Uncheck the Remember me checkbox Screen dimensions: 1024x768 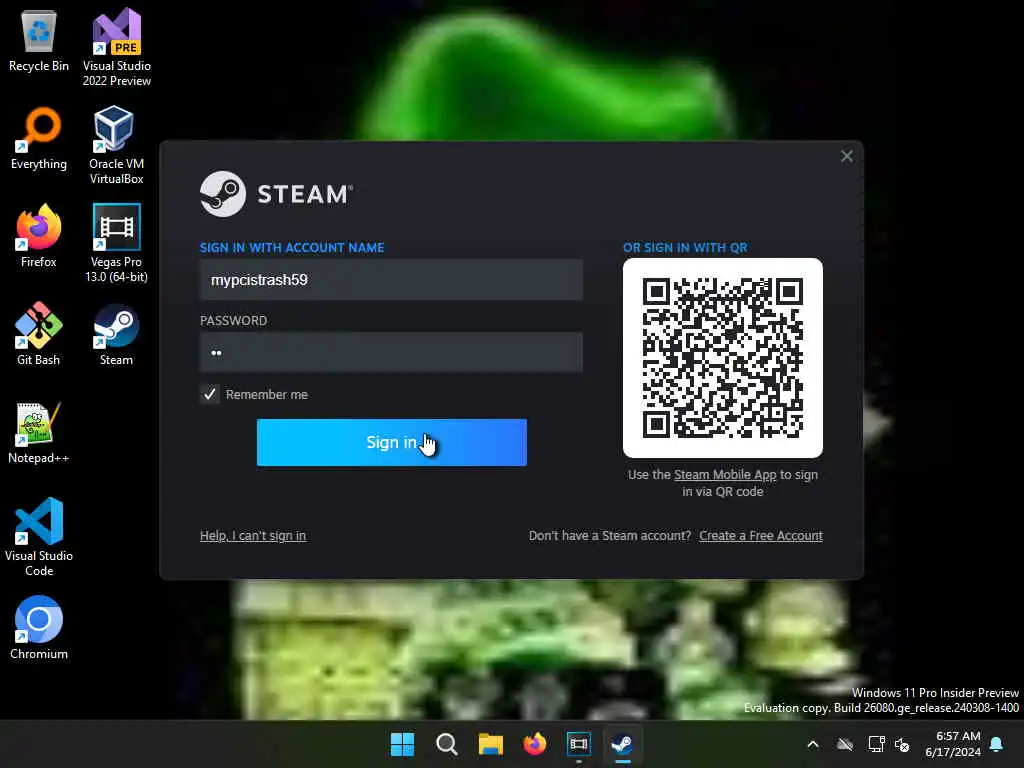pos(210,394)
